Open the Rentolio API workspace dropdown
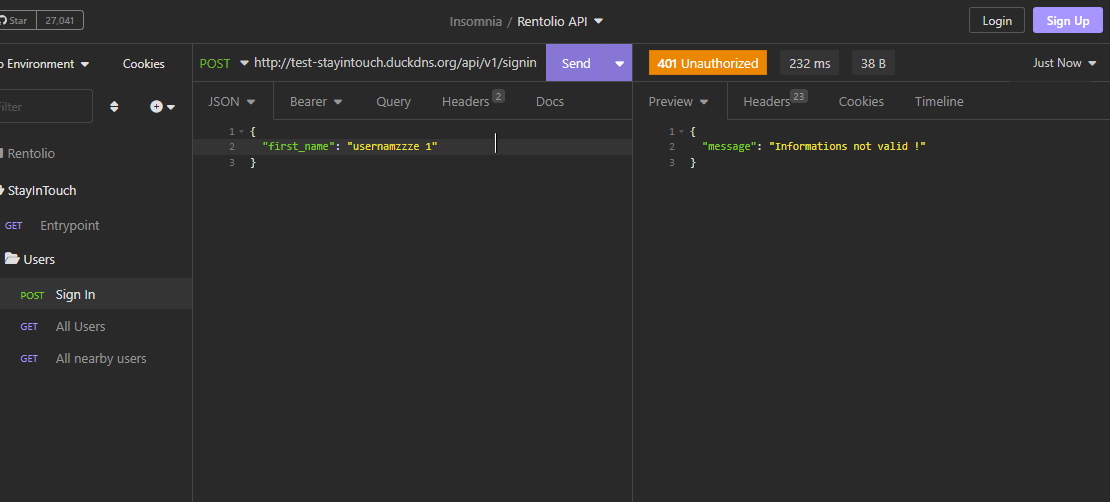The height and width of the screenshot is (502, 1110). [x=560, y=21]
